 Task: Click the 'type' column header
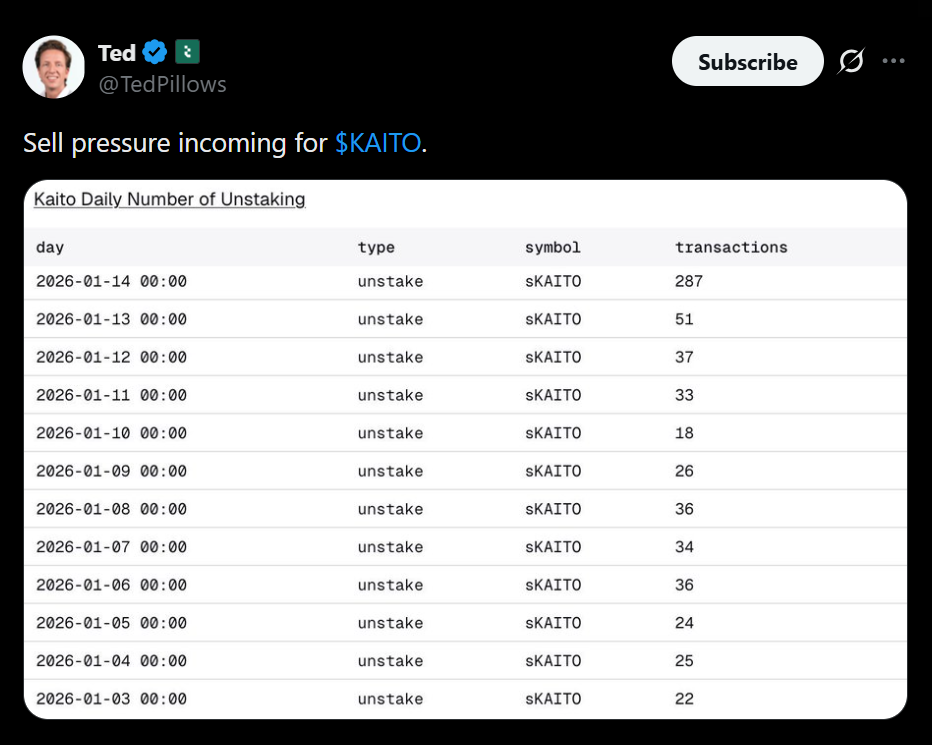point(376,247)
